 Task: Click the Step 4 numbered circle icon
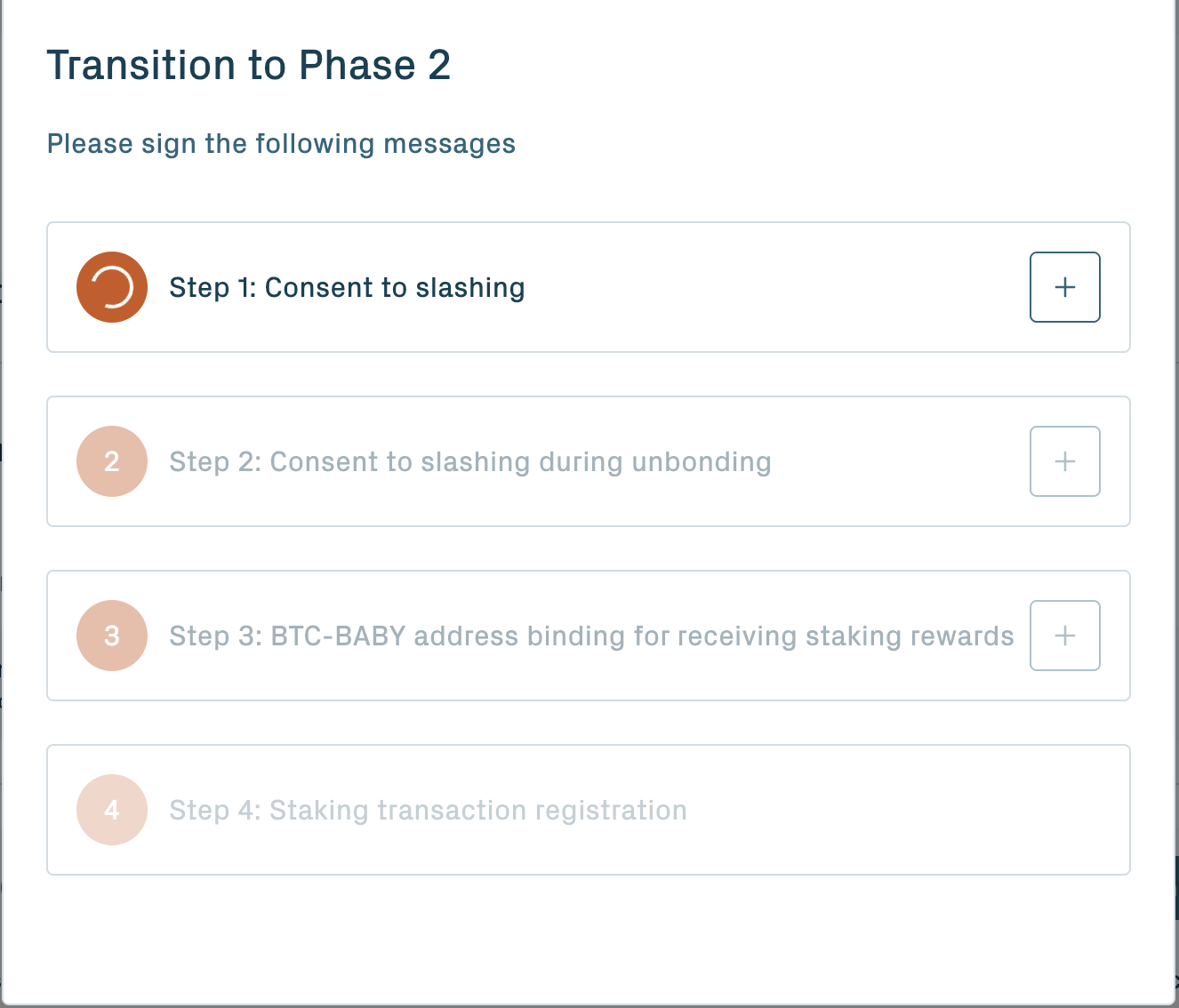tap(112, 810)
